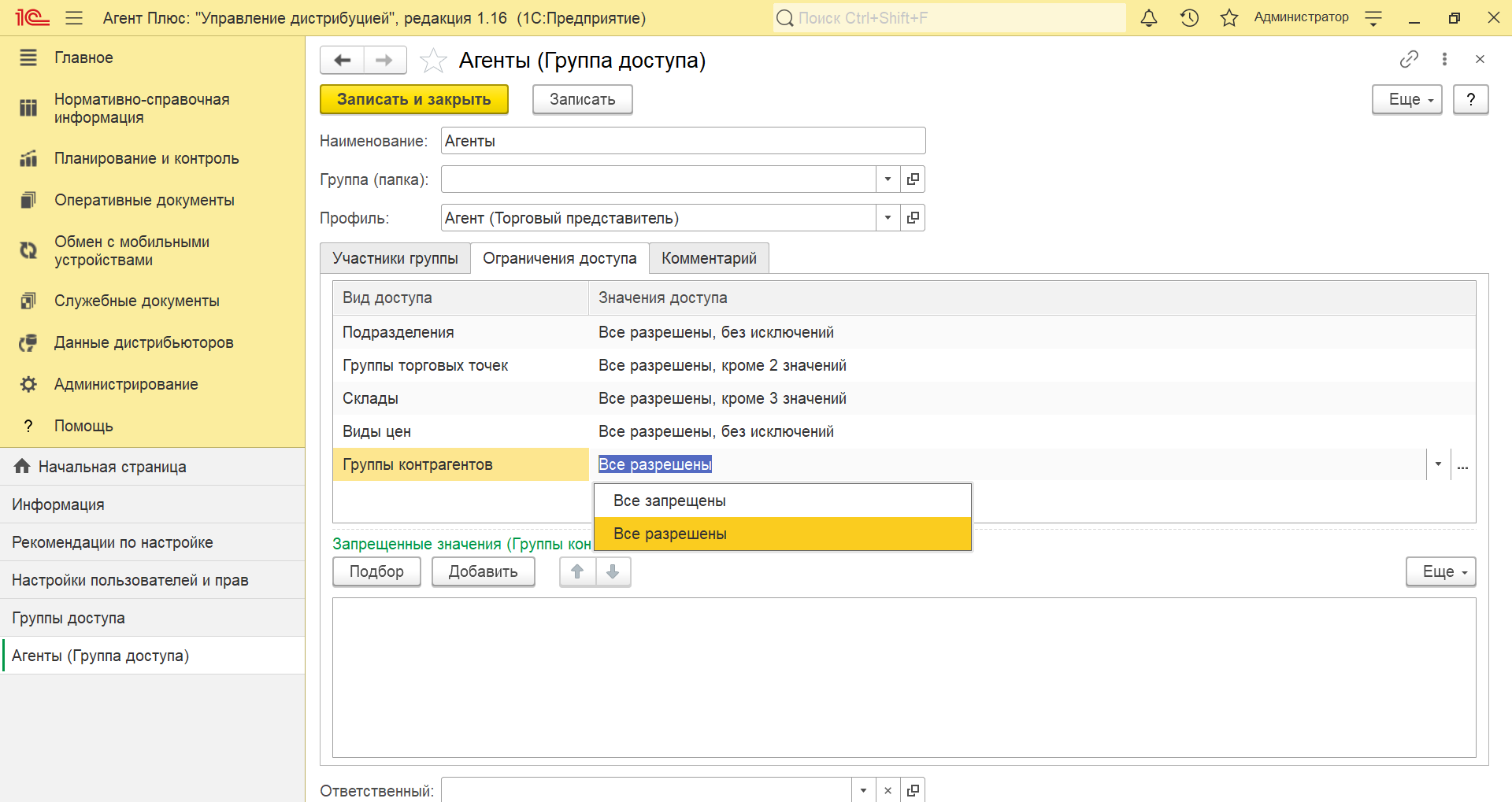Image resolution: width=1512 pixels, height=802 pixels.
Task: Switch to Участники группы tab
Action: click(x=395, y=259)
